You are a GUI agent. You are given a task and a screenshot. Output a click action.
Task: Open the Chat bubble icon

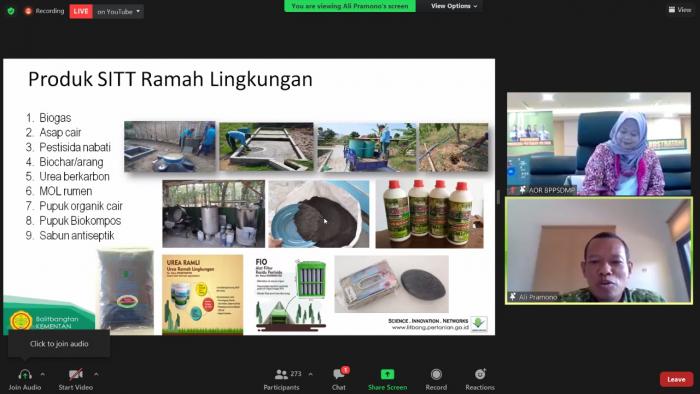tap(338, 374)
